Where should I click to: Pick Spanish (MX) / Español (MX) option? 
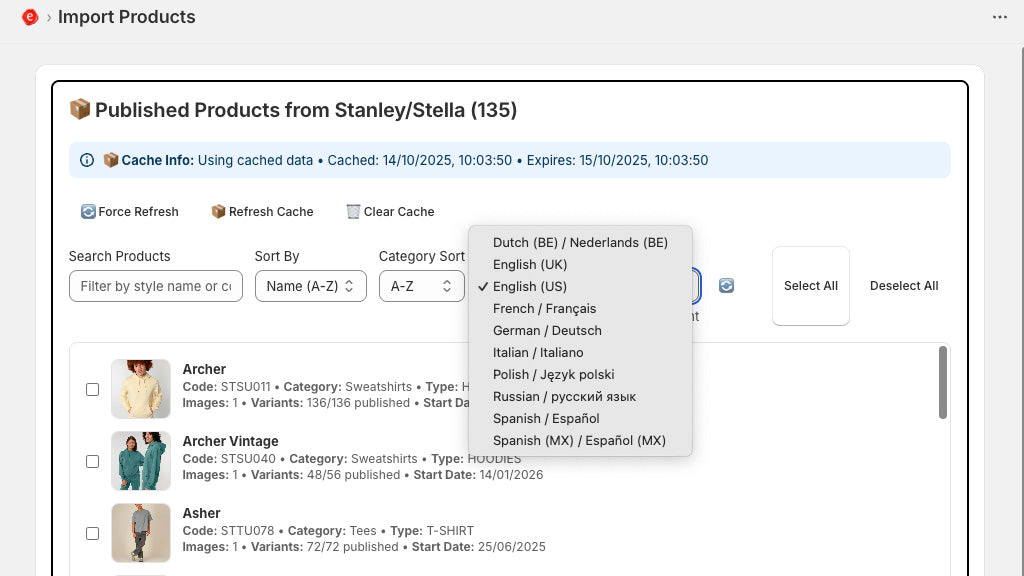pyautogui.click(x=579, y=440)
